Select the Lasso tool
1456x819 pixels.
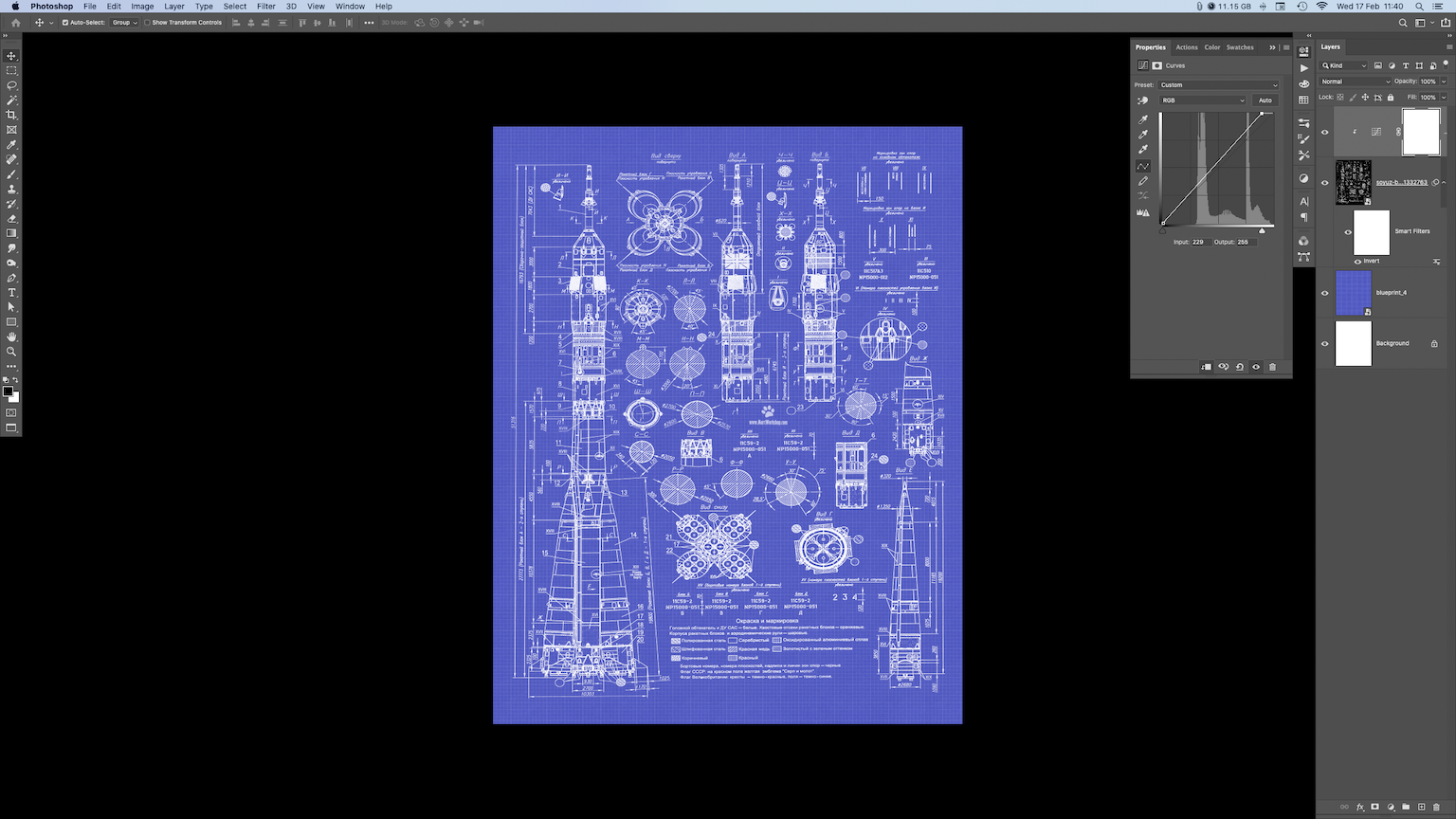point(11,85)
